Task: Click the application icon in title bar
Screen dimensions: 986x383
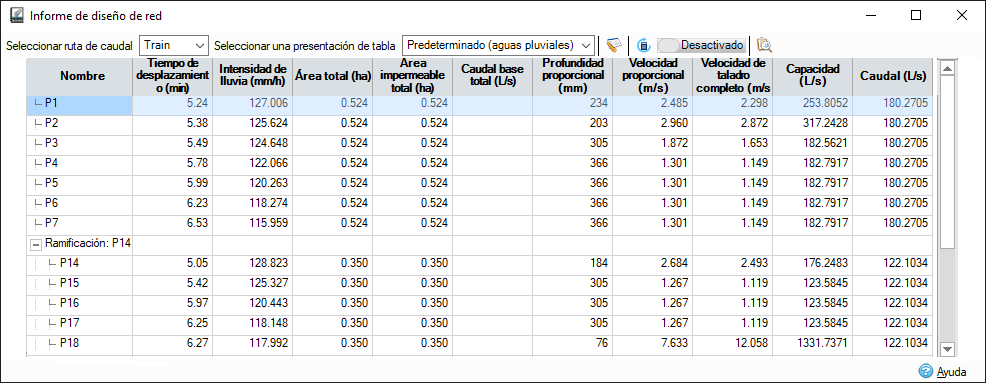Action: point(18,15)
